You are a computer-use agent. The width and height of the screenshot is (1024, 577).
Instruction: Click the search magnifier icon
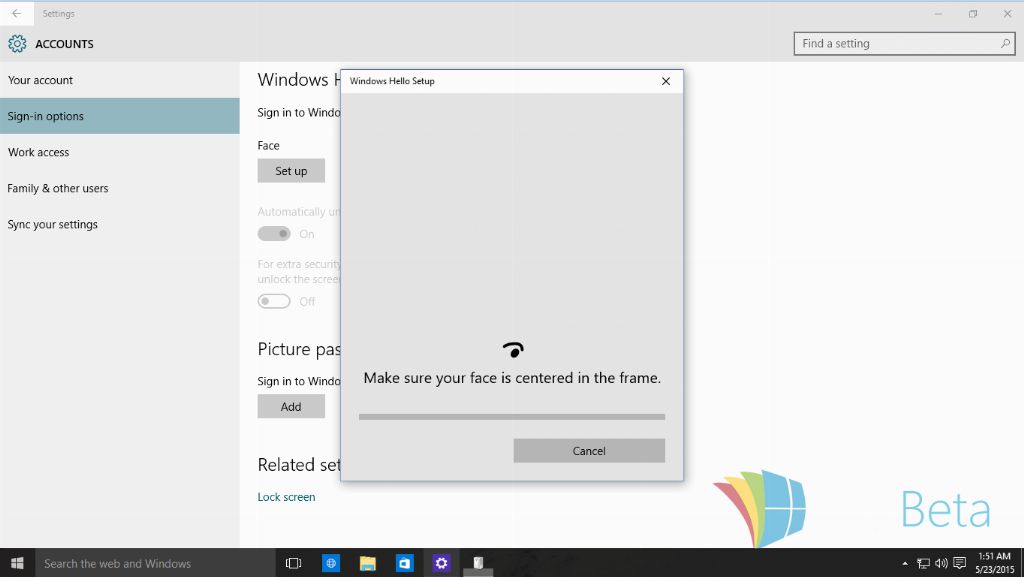tap(1006, 44)
